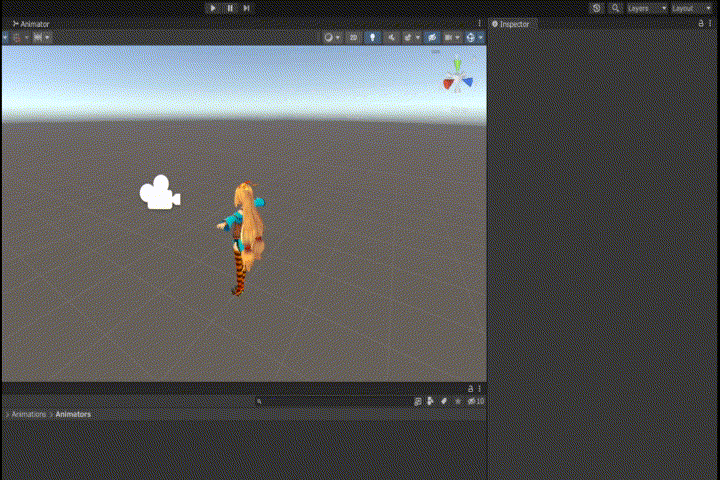720x480 pixels.
Task: Click the green Y axis of the orientation gizmo
Action: [457, 65]
